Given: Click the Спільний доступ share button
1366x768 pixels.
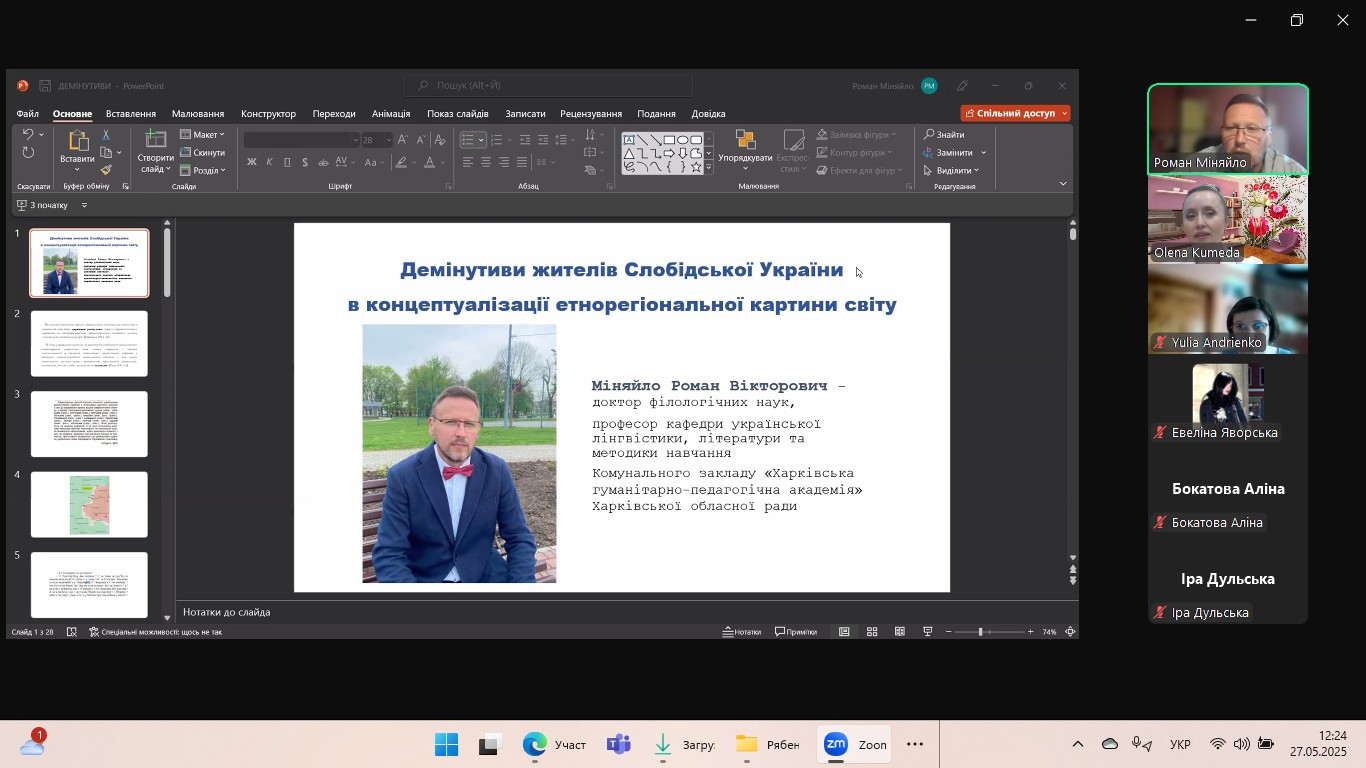Looking at the screenshot, I should (x=1015, y=113).
